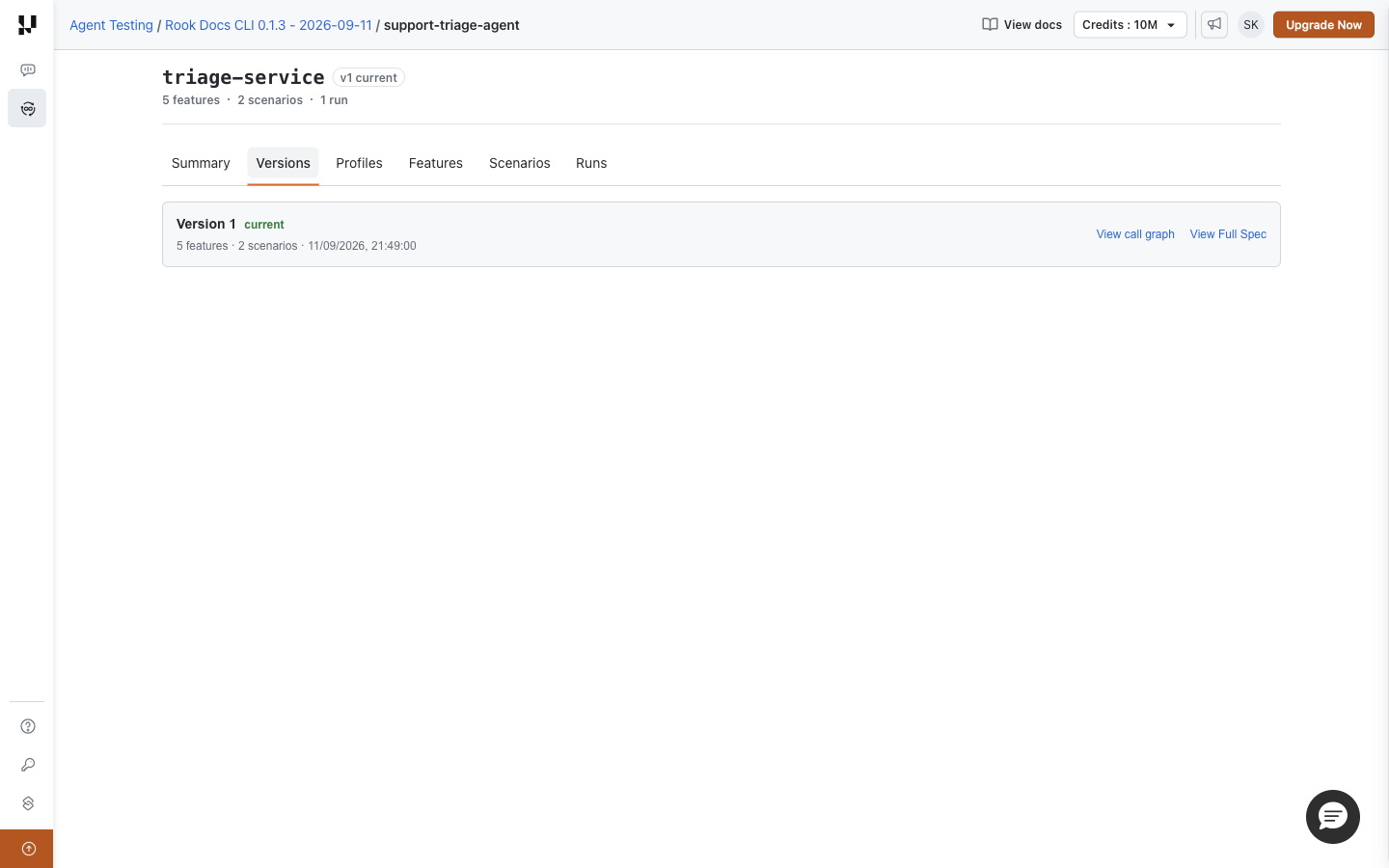Go to the Runs tab

click(591, 164)
